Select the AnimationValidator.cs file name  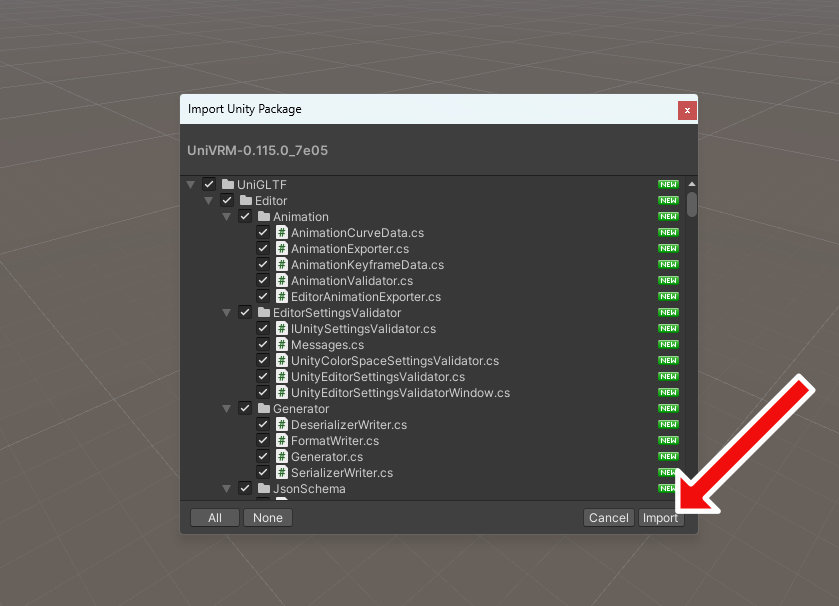352,281
